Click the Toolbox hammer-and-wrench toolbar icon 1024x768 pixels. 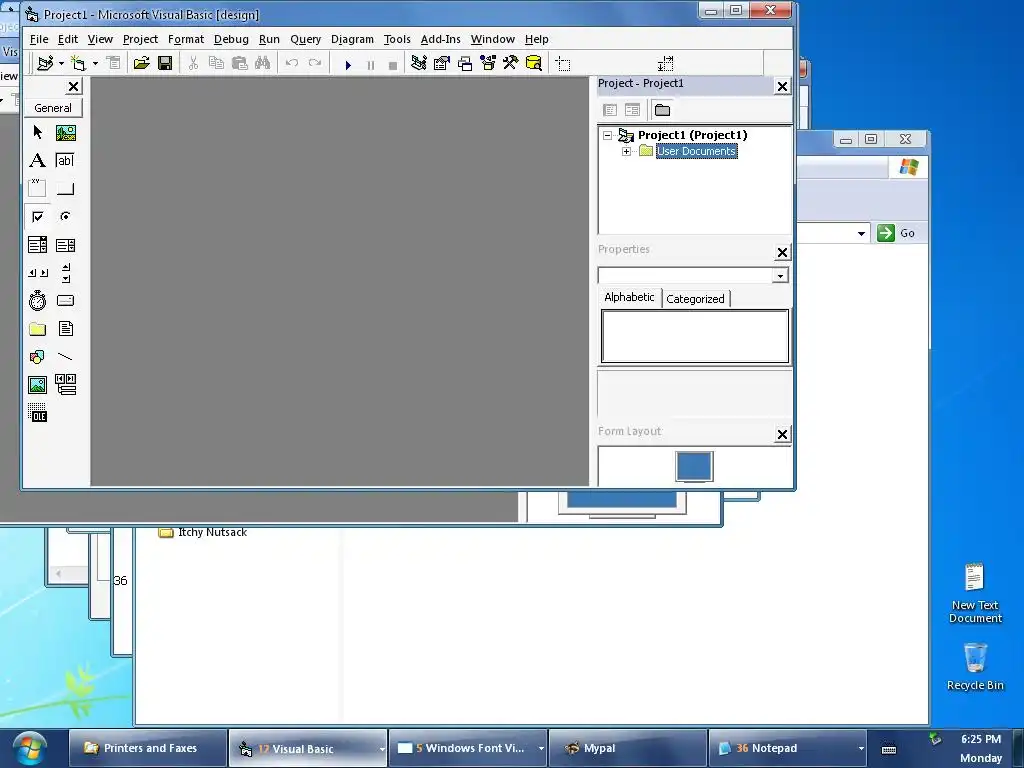pyautogui.click(x=511, y=63)
